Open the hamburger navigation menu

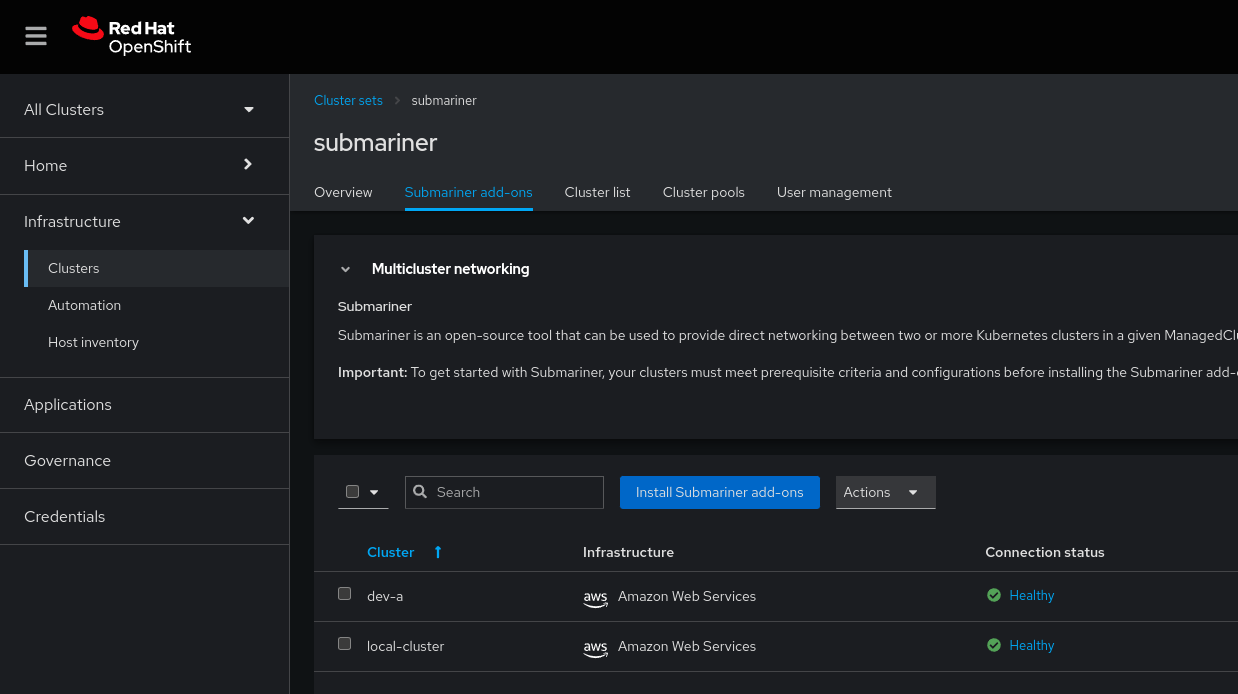(36, 36)
